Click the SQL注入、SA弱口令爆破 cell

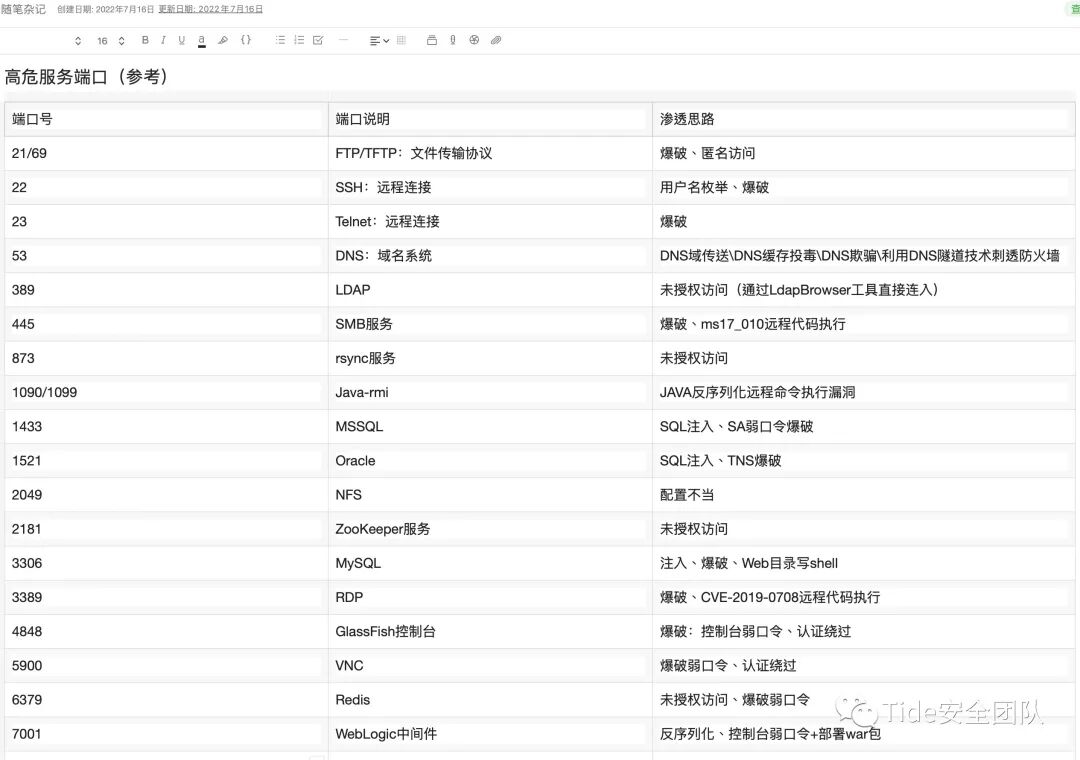point(864,427)
